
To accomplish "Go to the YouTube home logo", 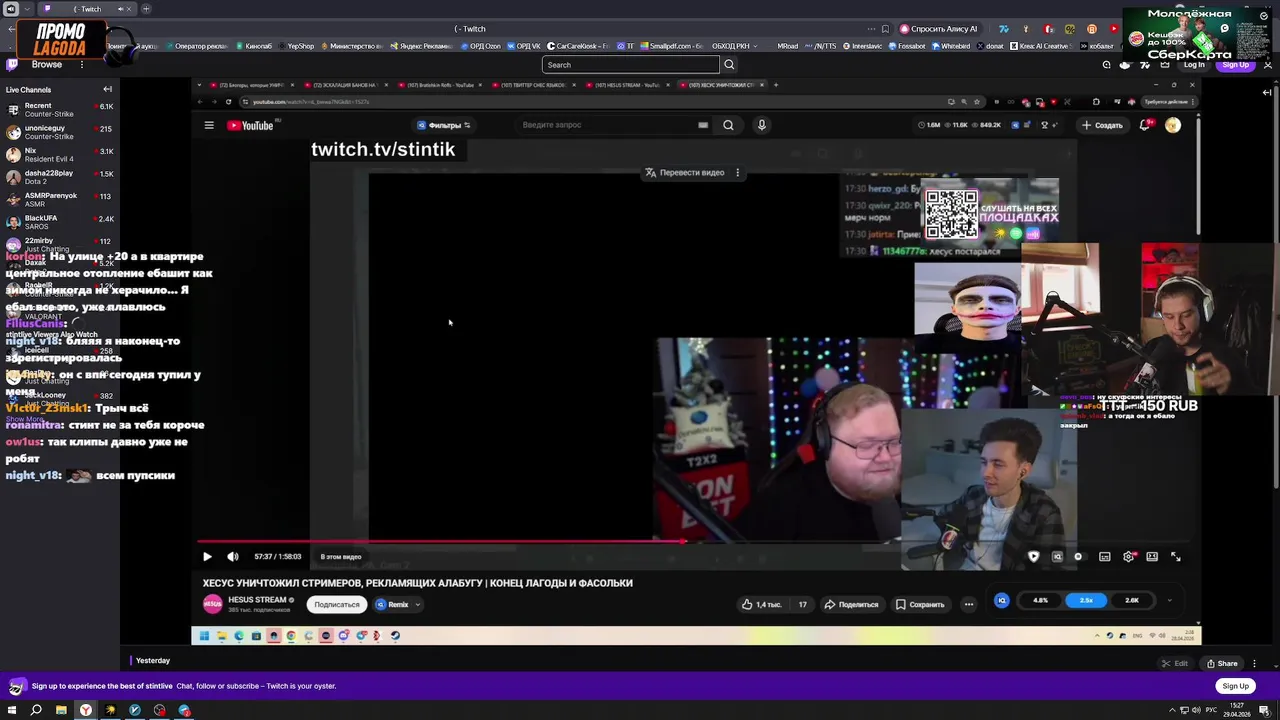I will coord(251,125).
